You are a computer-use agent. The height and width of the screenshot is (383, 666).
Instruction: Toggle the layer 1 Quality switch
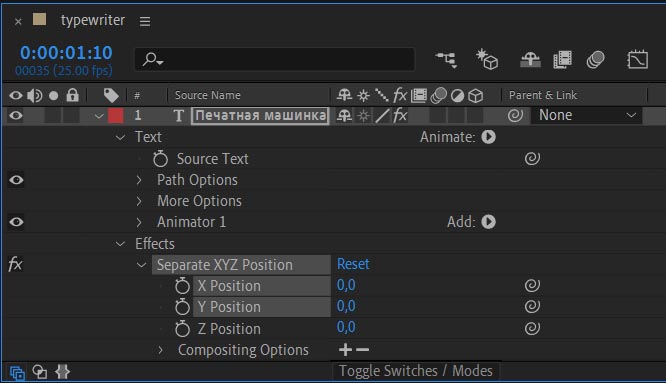tap(382, 115)
